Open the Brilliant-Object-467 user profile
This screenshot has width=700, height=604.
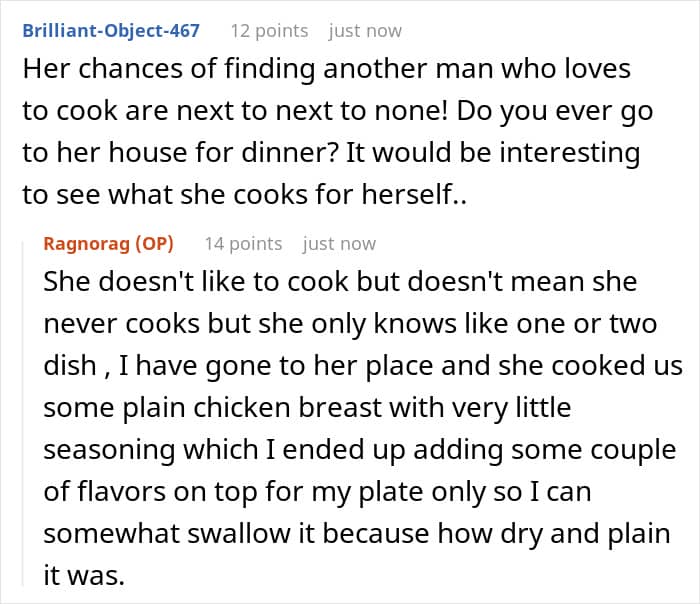pyautogui.click(x=111, y=31)
